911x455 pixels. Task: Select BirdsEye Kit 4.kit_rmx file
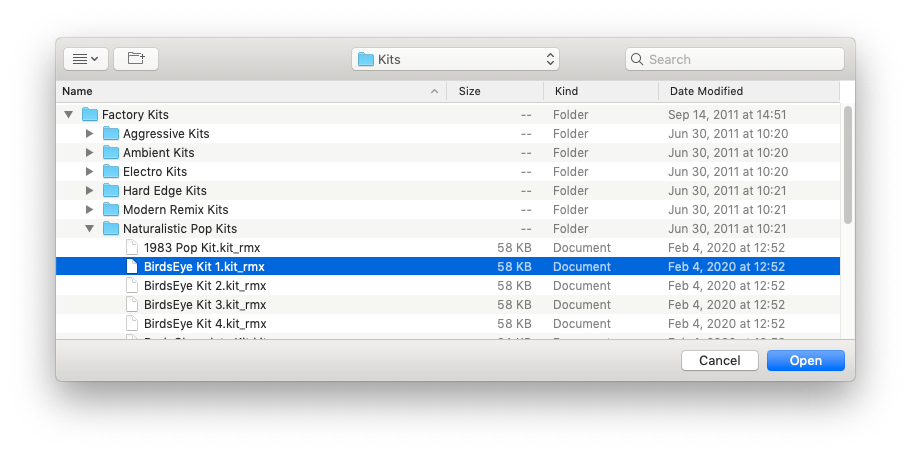pos(205,324)
